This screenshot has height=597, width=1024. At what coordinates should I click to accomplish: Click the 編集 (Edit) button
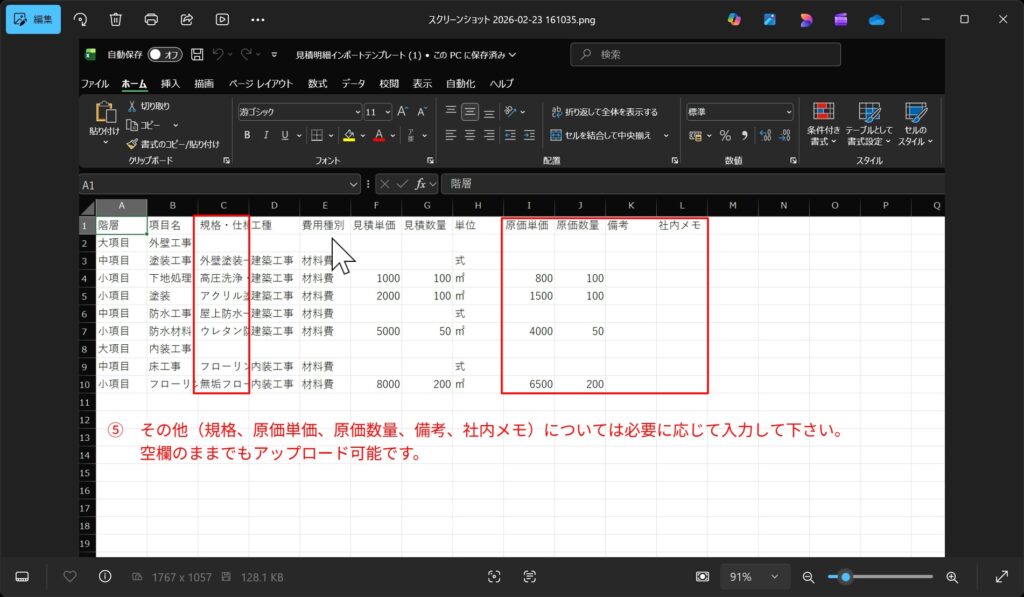(33, 19)
